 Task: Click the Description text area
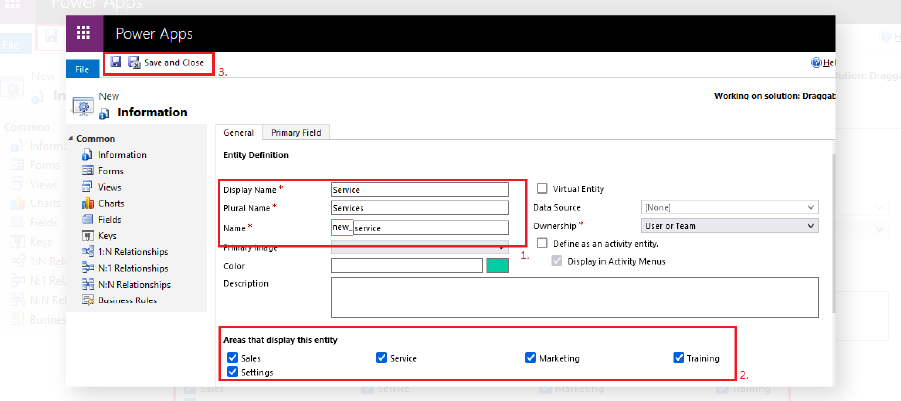575,298
